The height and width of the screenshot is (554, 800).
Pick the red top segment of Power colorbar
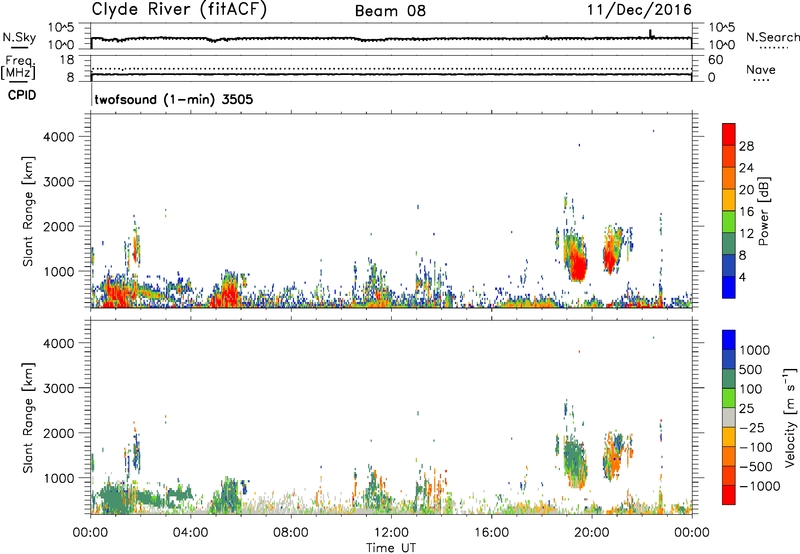[x=729, y=134]
